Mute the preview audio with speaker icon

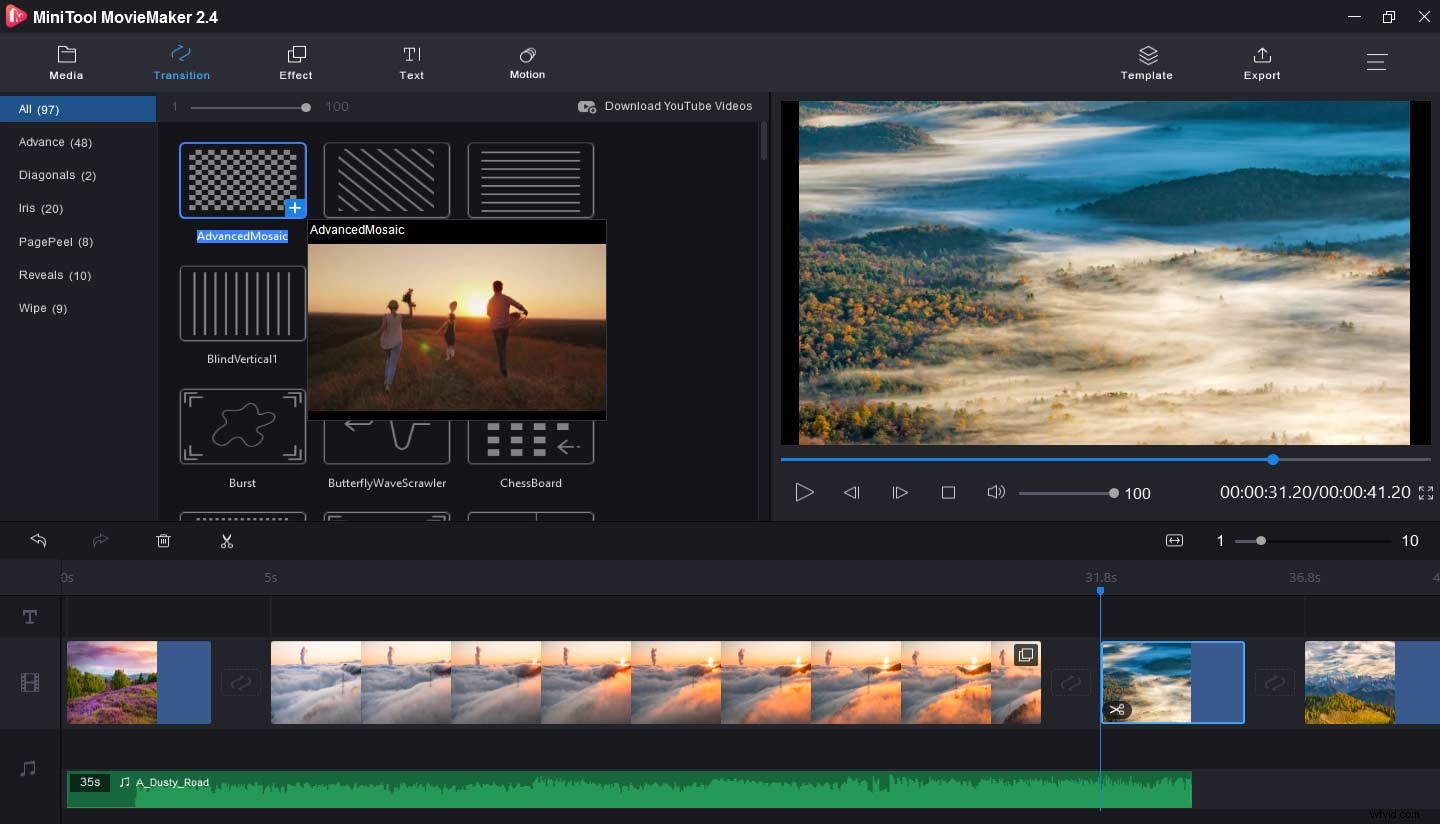pos(996,492)
